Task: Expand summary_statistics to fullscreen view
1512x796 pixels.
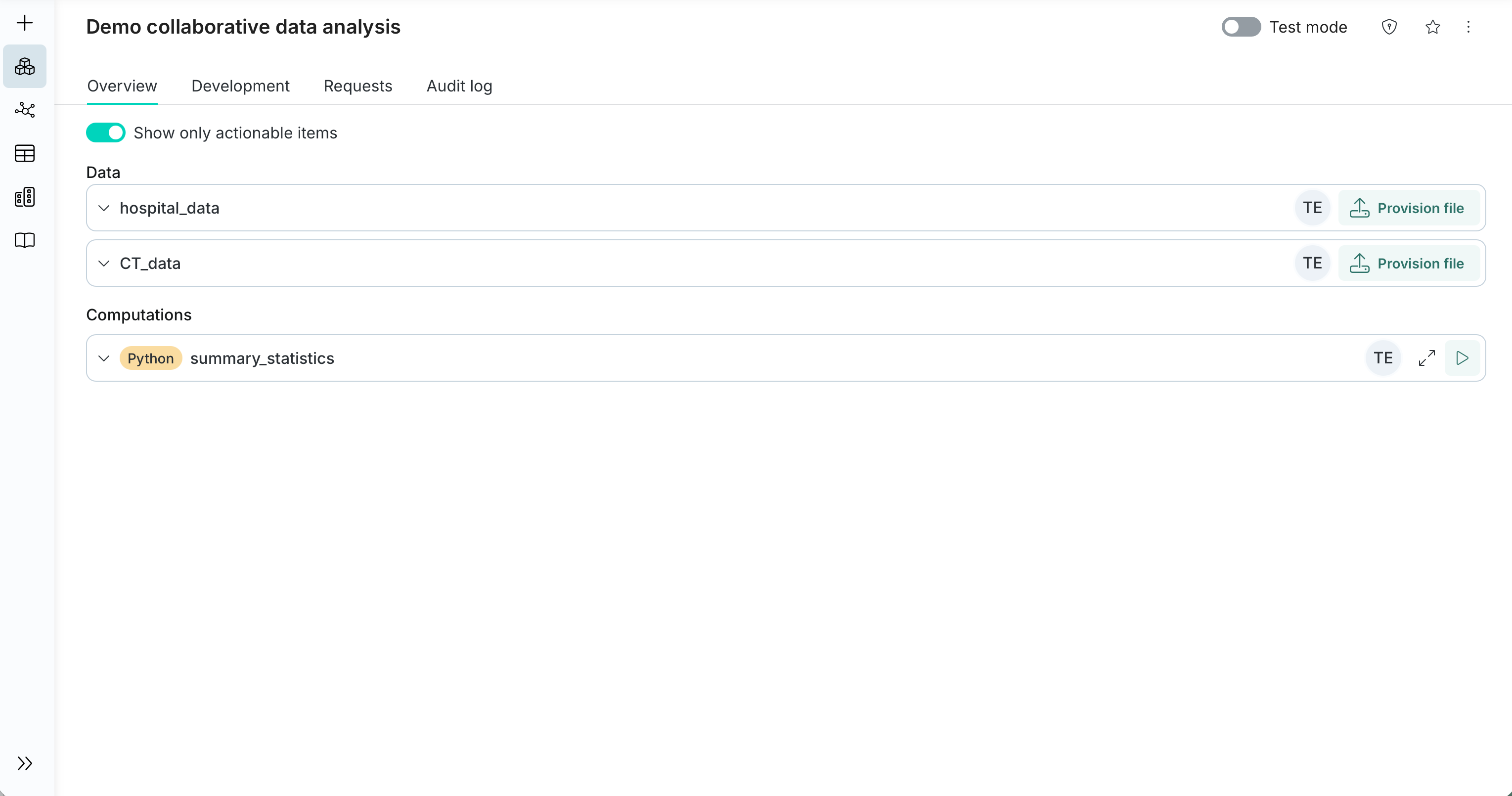Action: click(x=1426, y=358)
